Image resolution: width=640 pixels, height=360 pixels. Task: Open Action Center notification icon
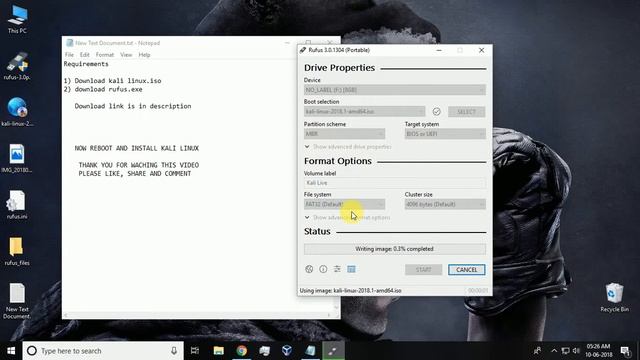click(x=625, y=351)
